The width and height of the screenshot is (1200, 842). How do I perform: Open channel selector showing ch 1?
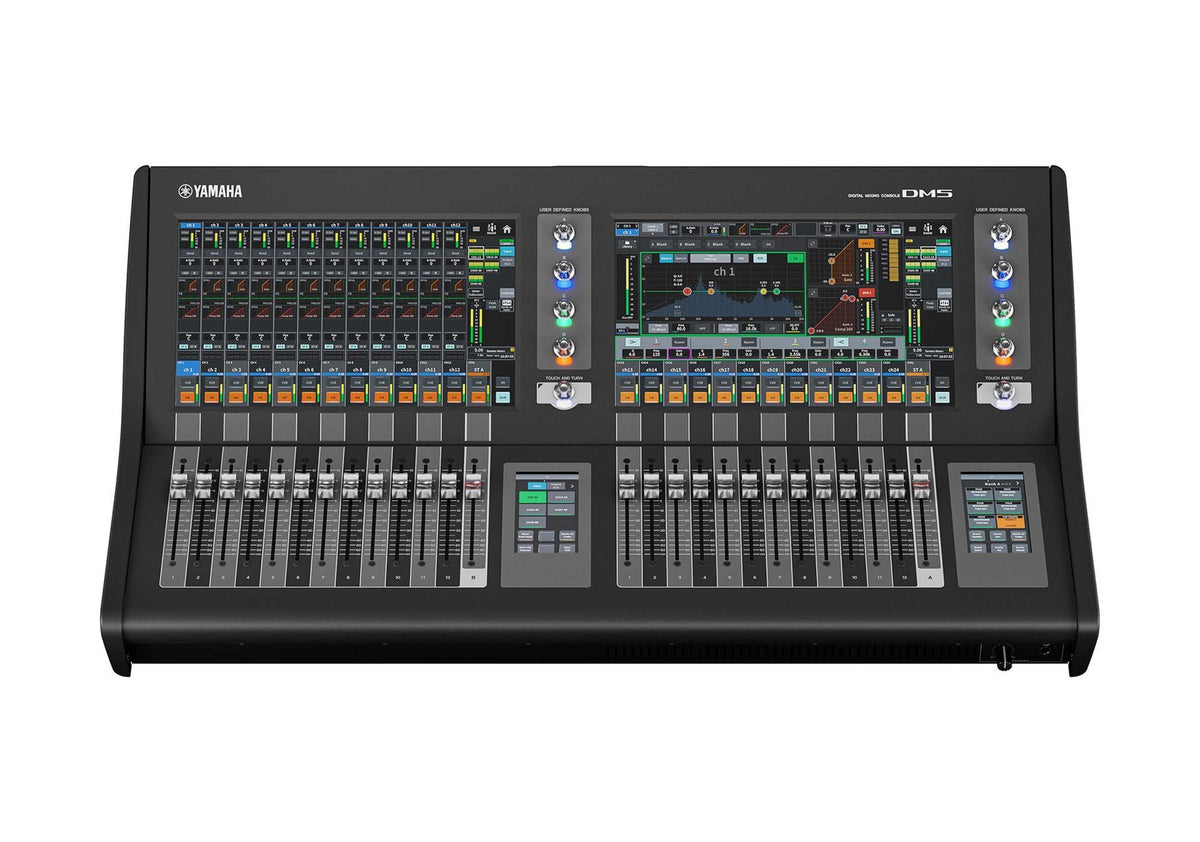(x=627, y=230)
